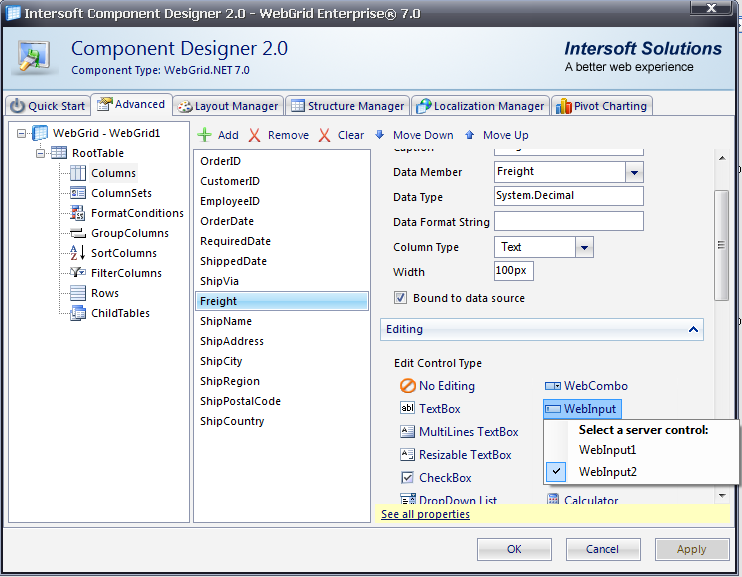Image resolution: width=742 pixels, height=577 pixels.
Task: Click the Columns node icon
Action: coord(78,173)
